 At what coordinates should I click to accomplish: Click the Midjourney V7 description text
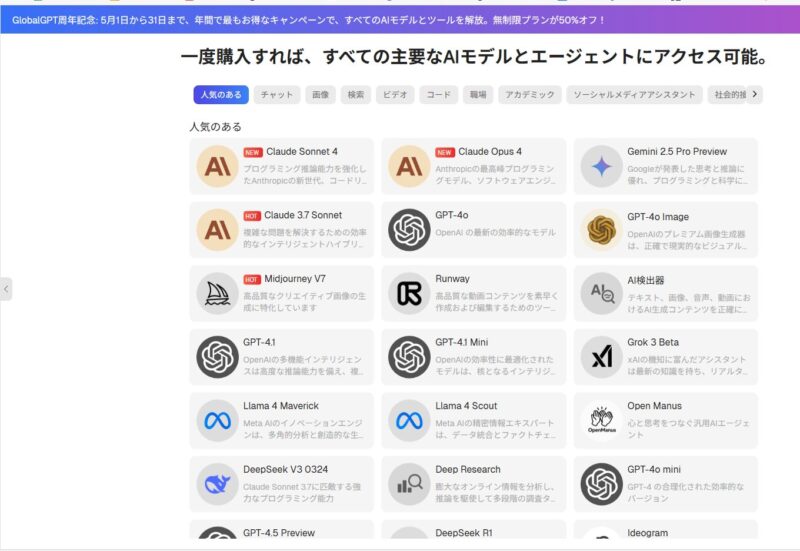(305, 302)
